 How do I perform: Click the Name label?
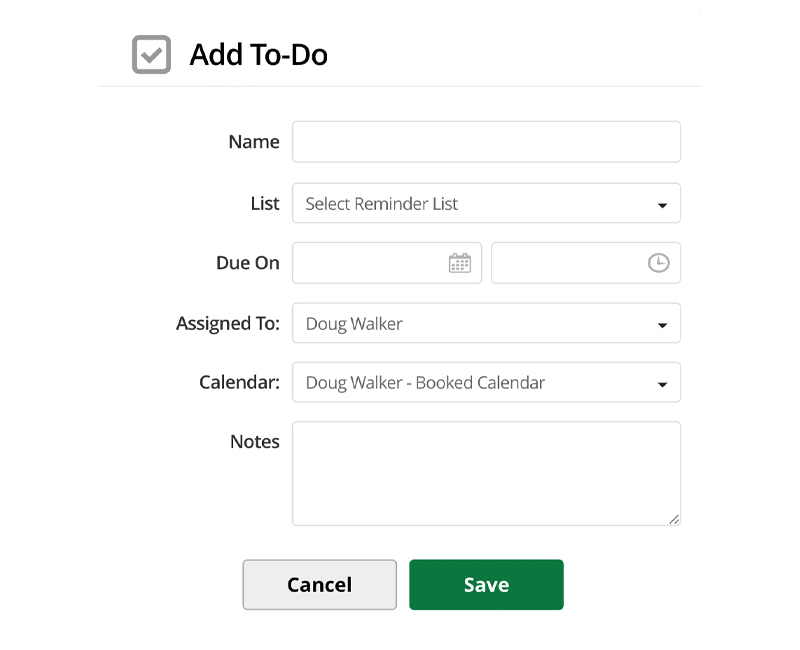[253, 141]
